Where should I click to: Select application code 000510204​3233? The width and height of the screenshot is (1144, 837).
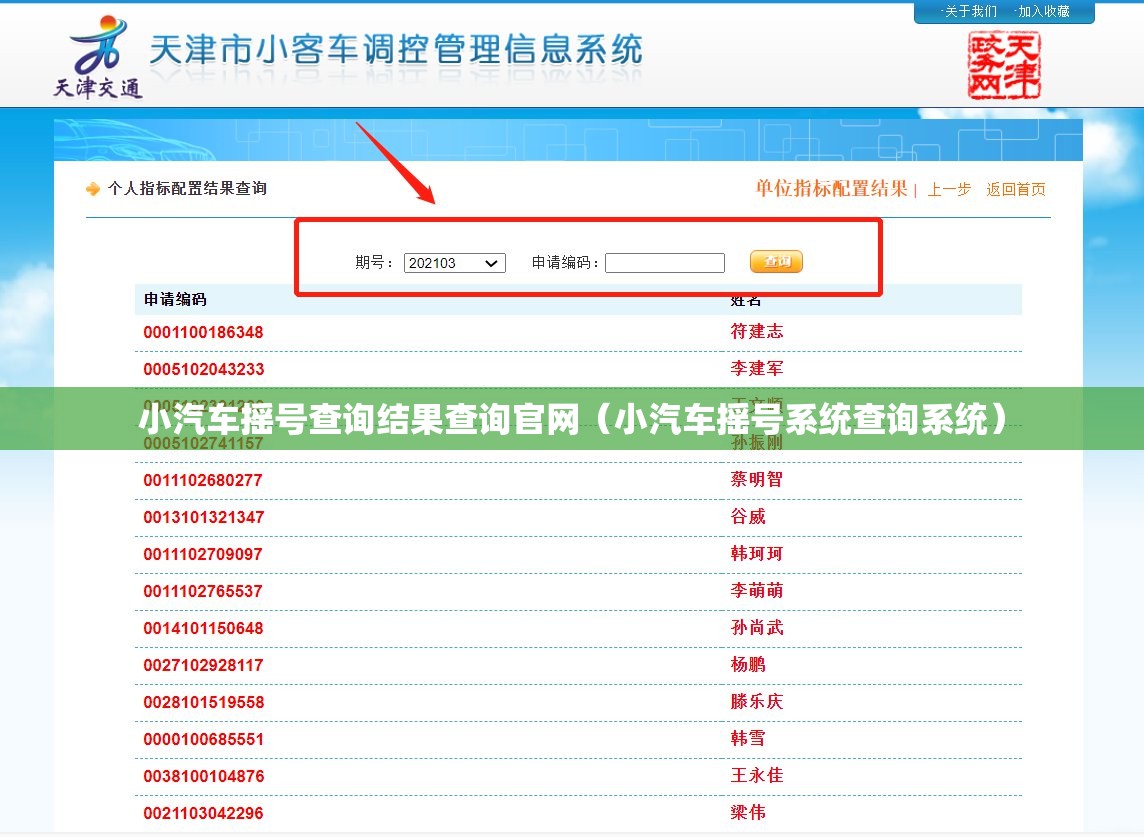click(203, 369)
